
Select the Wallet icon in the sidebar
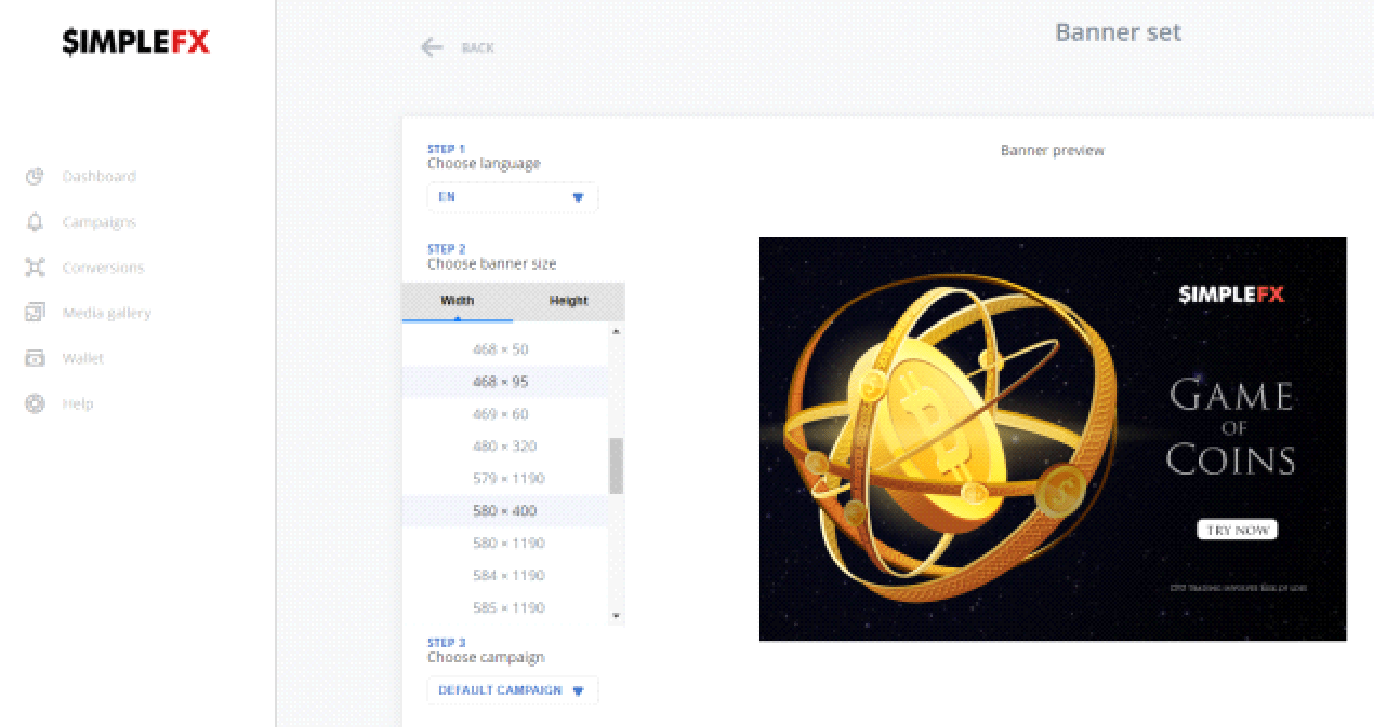click(x=35, y=358)
